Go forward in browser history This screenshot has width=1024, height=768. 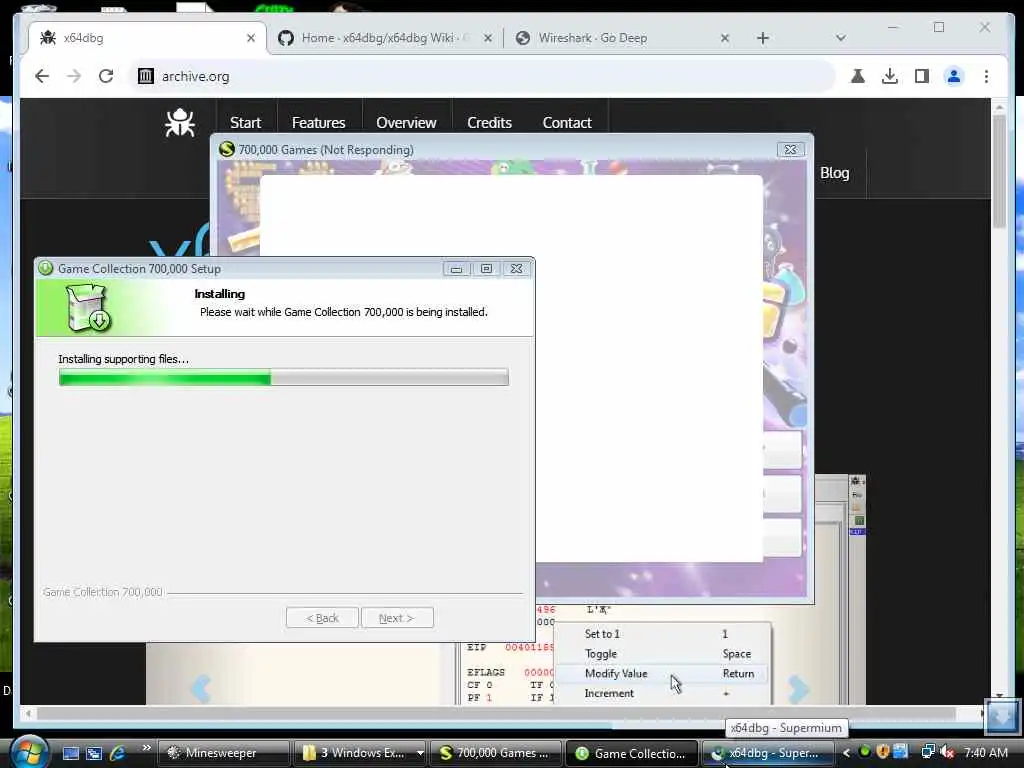(74, 76)
